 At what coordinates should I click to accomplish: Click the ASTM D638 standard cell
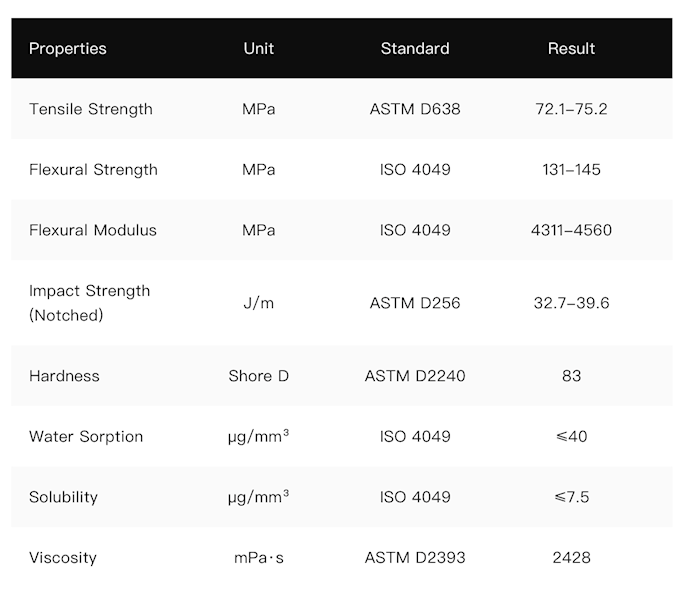point(415,109)
